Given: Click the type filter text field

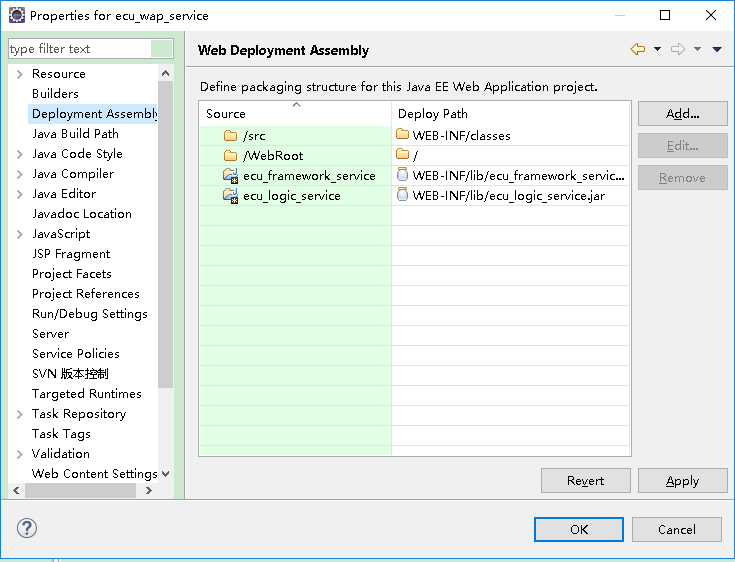Looking at the screenshot, I should (80, 49).
